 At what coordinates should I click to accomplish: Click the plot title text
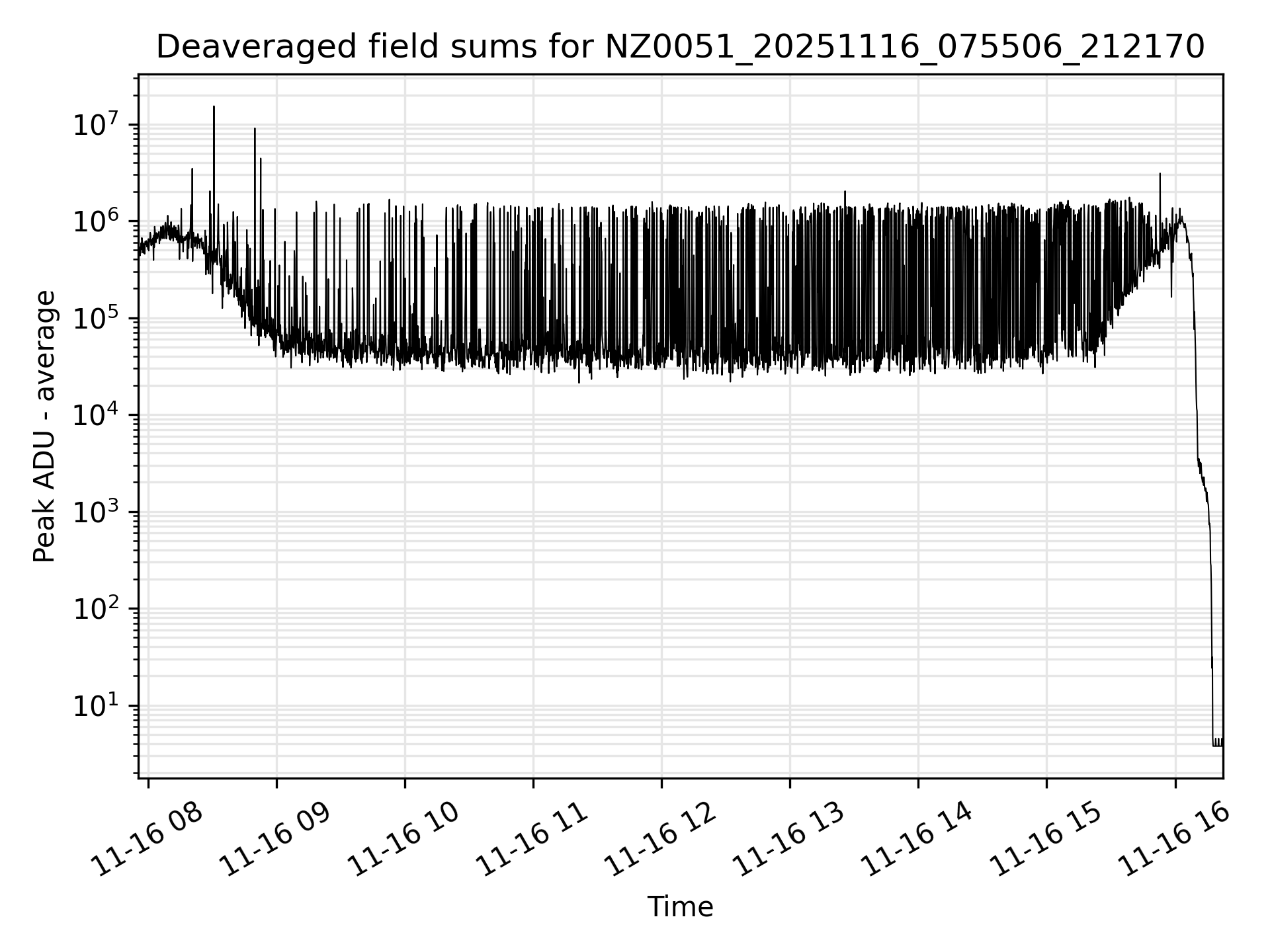click(680, 47)
